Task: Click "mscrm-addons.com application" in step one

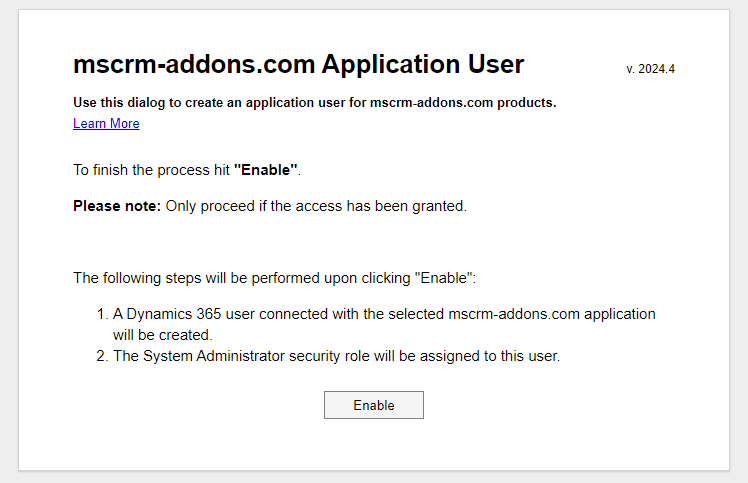Action: tap(552, 314)
